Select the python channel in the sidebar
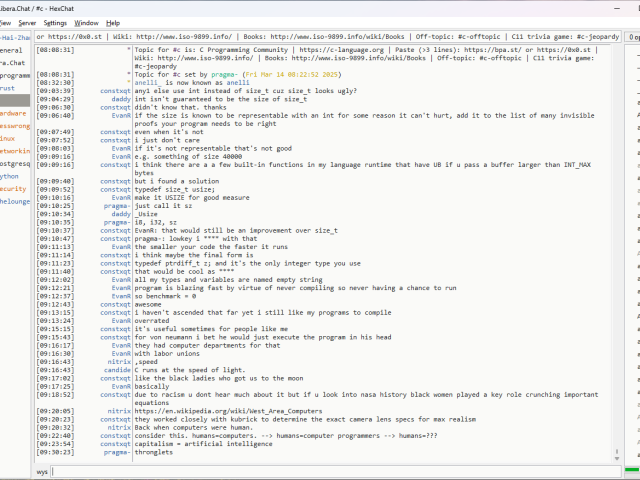Image resolution: width=640 pixels, height=480 pixels. click(x=10, y=175)
